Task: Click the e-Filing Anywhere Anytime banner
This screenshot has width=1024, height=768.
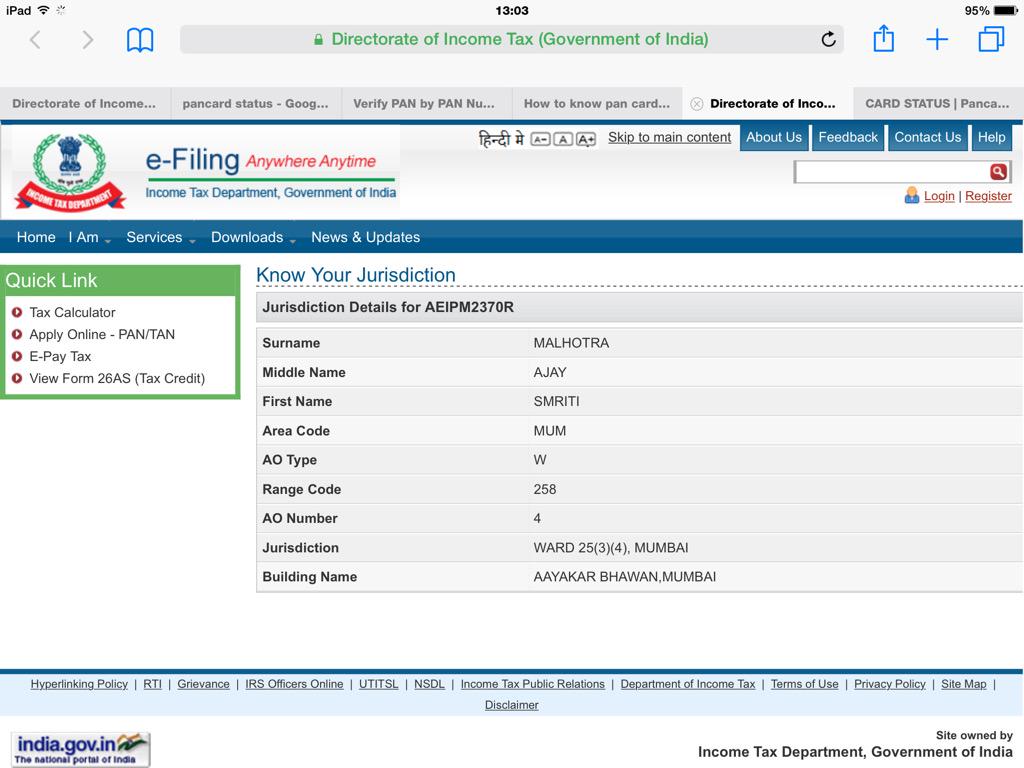Action: [x=270, y=173]
